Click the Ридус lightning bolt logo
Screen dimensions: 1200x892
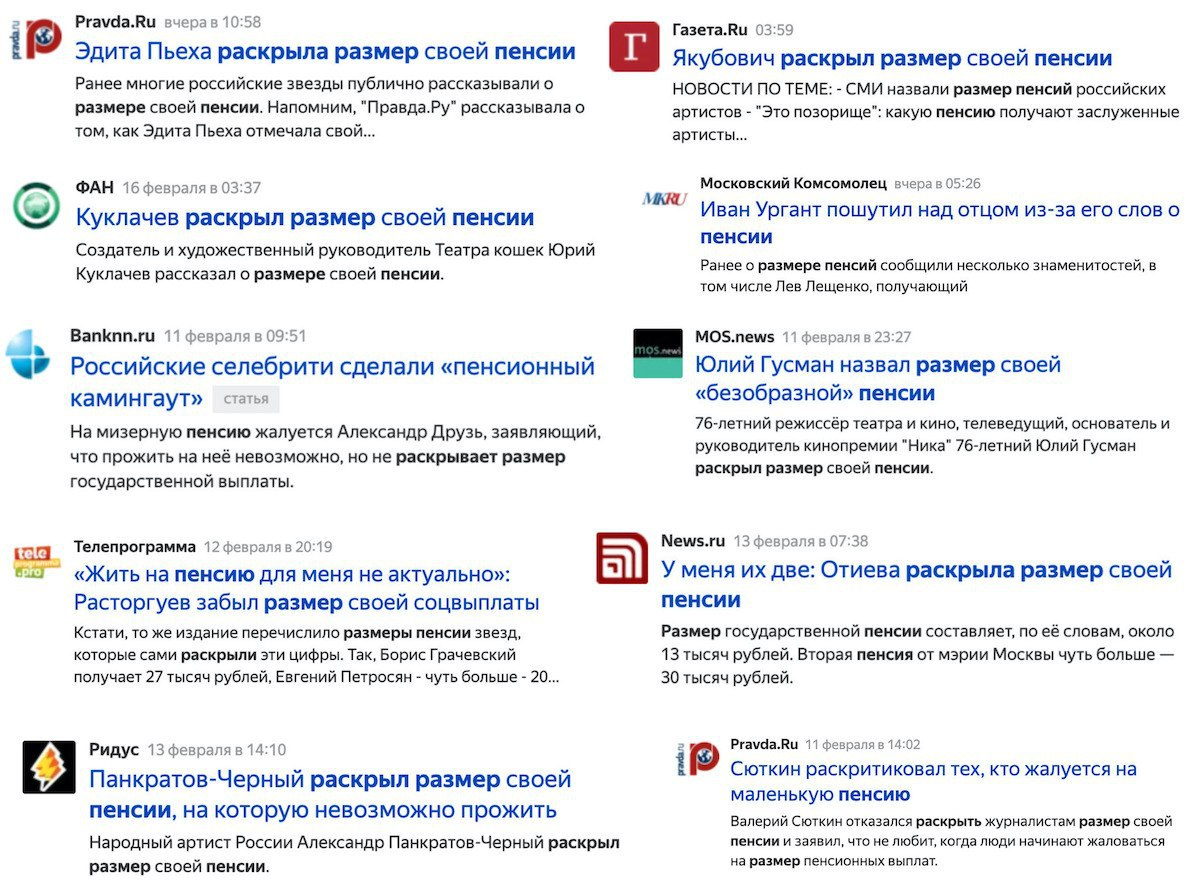click(x=49, y=767)
